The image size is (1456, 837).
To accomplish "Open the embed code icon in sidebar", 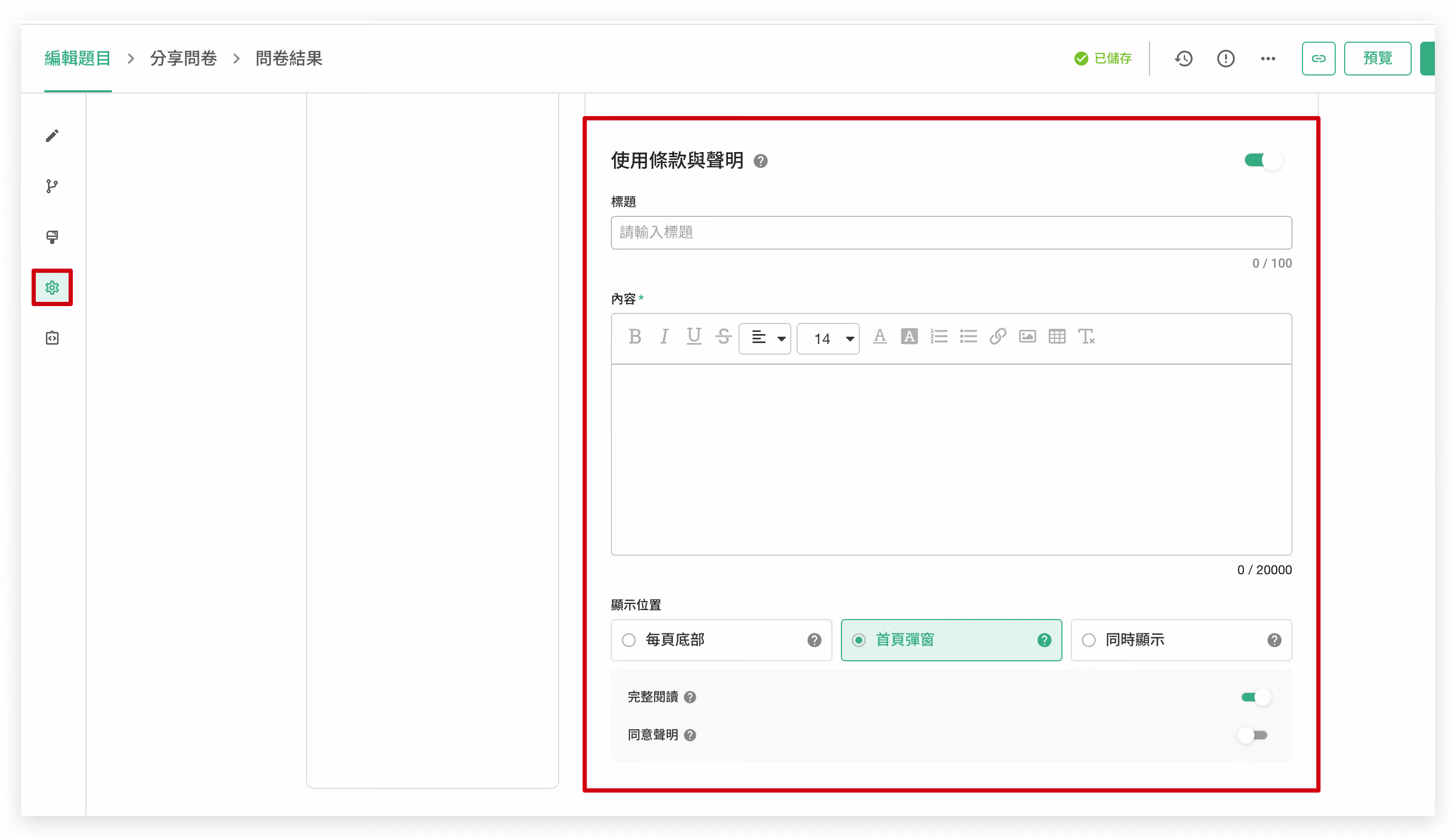I will pyautogui.click(x=52, y=338).
